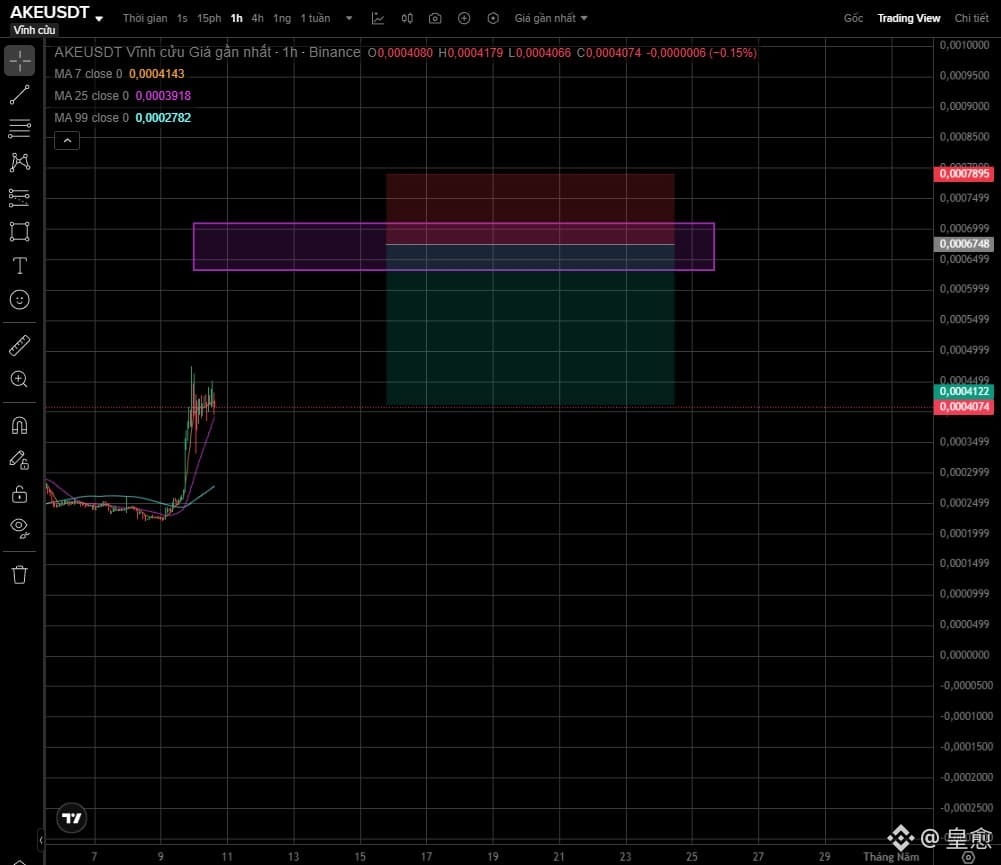Open the candlestick chart style icon
The image size is (1001, 865).
pos(407,19)
